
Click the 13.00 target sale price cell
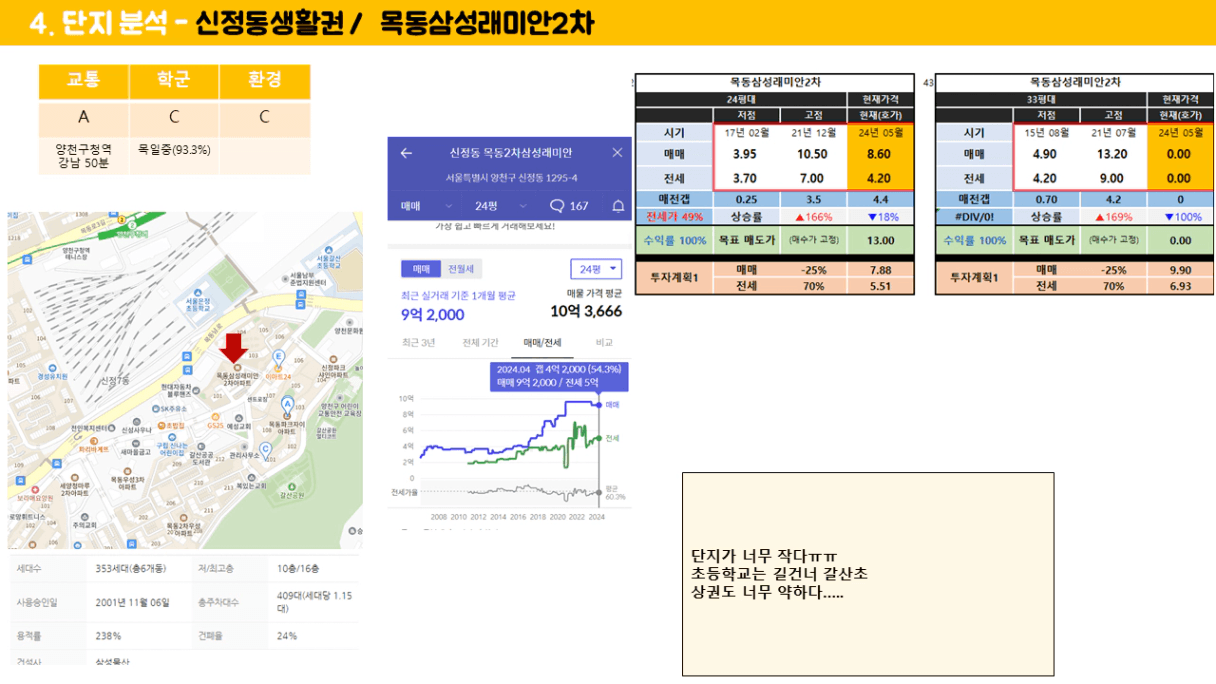coord(880,240)
